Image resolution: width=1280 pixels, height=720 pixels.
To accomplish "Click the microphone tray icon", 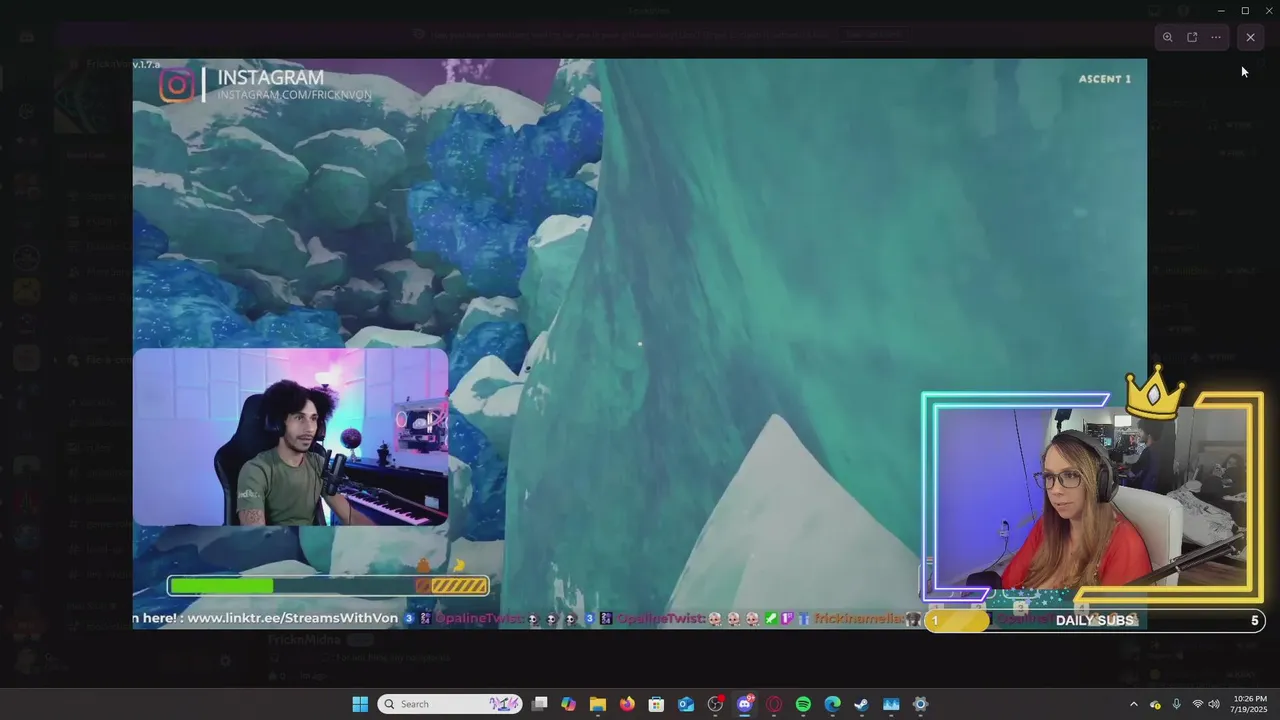I will 1177,704.
